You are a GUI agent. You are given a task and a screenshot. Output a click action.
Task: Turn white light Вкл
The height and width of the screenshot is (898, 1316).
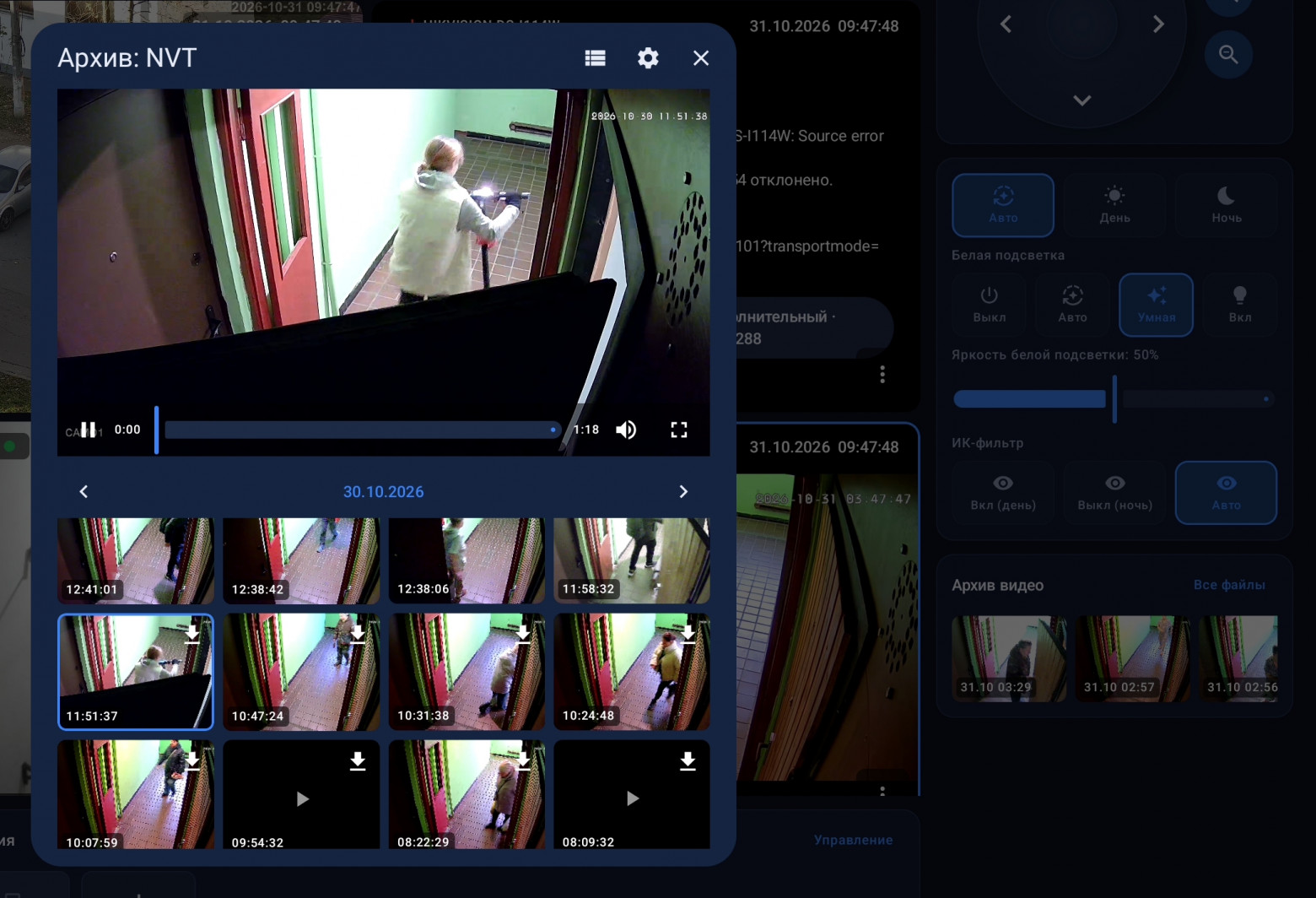click(1240, 305)
